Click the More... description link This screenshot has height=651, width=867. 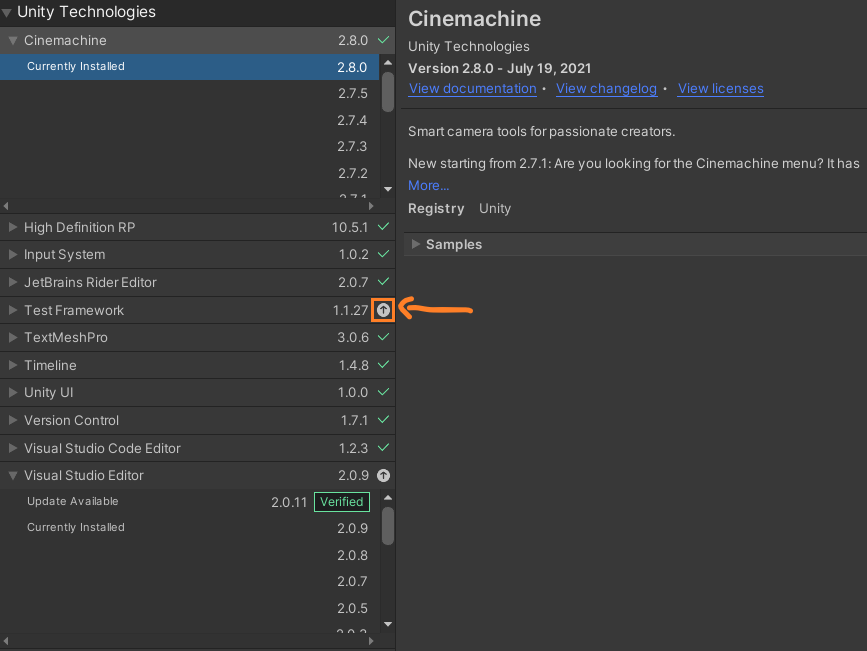(x=429, y=185)
